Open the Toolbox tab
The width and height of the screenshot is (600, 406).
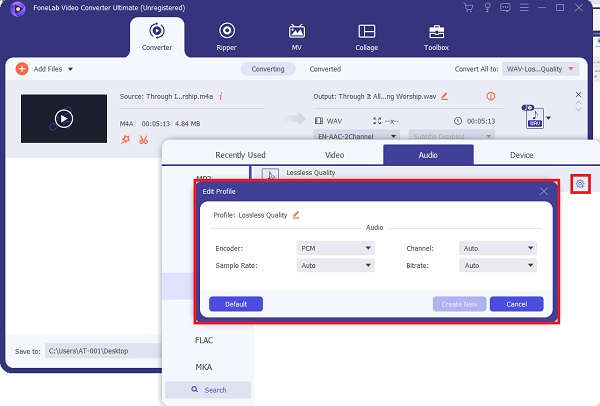pyautogui.click(x=436, y=37)
